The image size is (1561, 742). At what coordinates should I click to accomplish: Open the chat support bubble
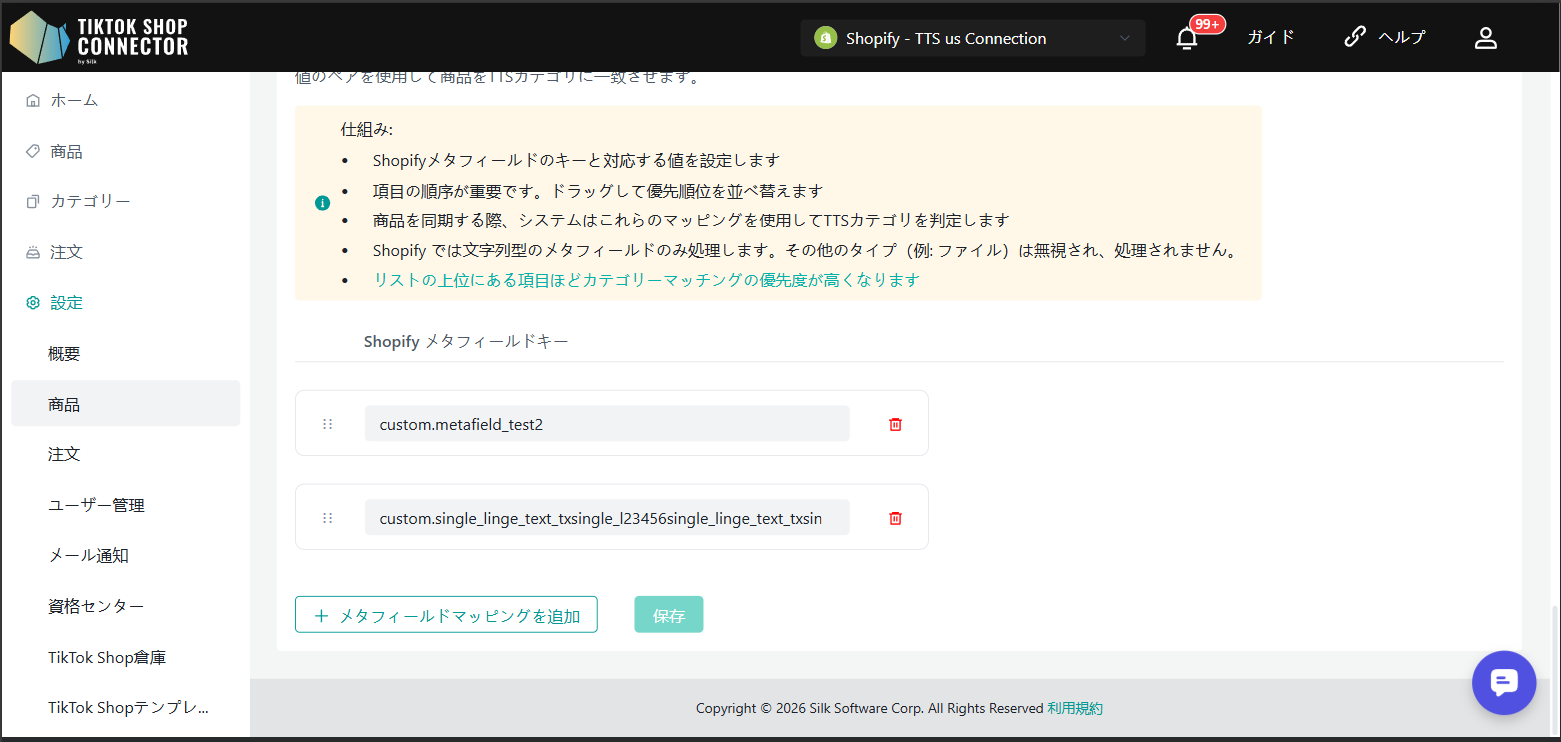click(1504, 682)
